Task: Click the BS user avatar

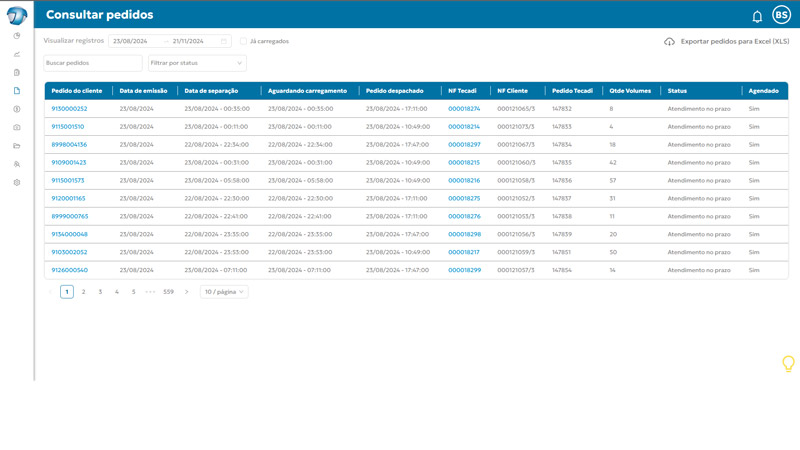Action: coord(781,15)
